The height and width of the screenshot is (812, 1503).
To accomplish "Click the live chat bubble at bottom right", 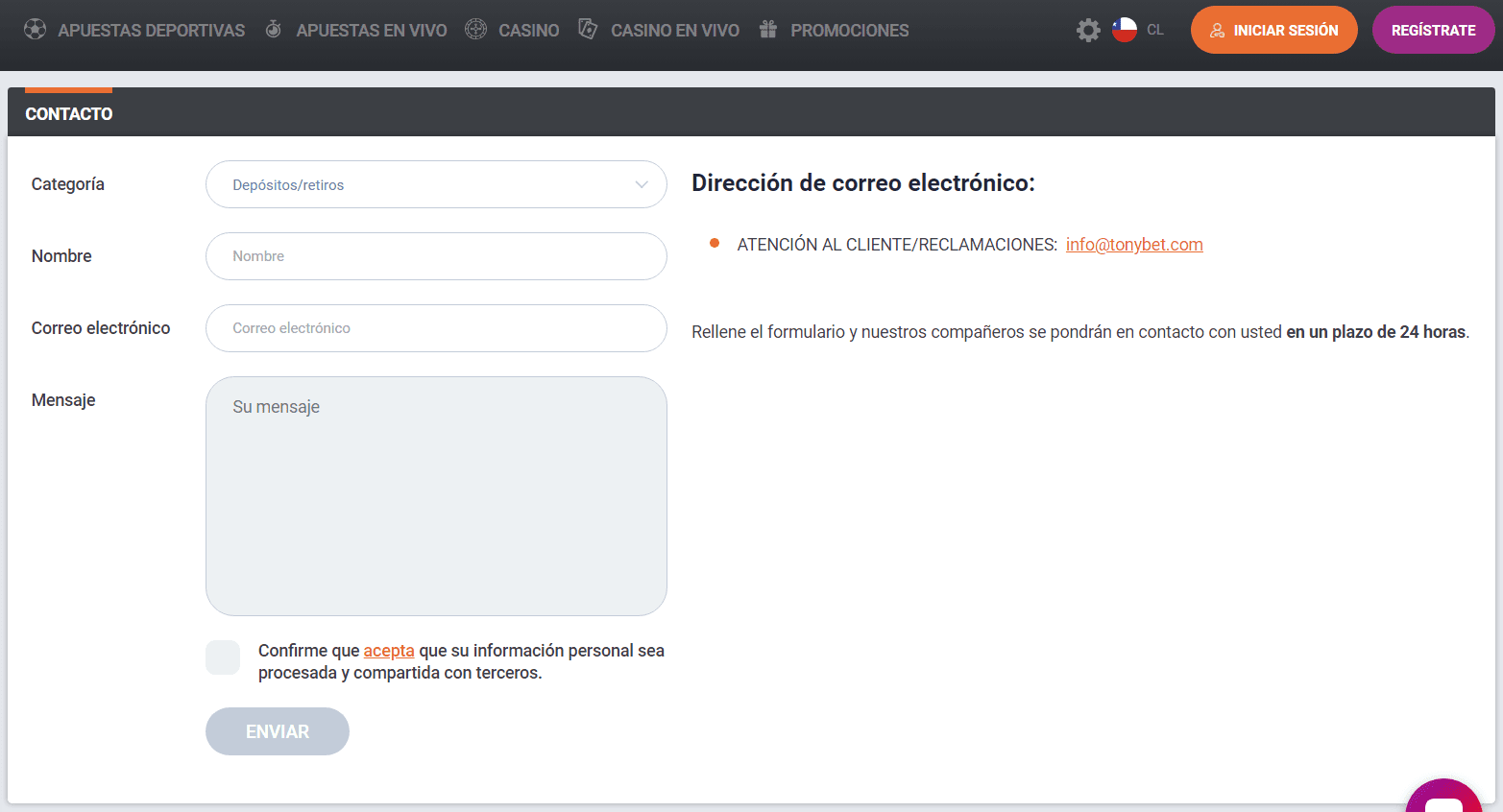I will coord(1442,799).
